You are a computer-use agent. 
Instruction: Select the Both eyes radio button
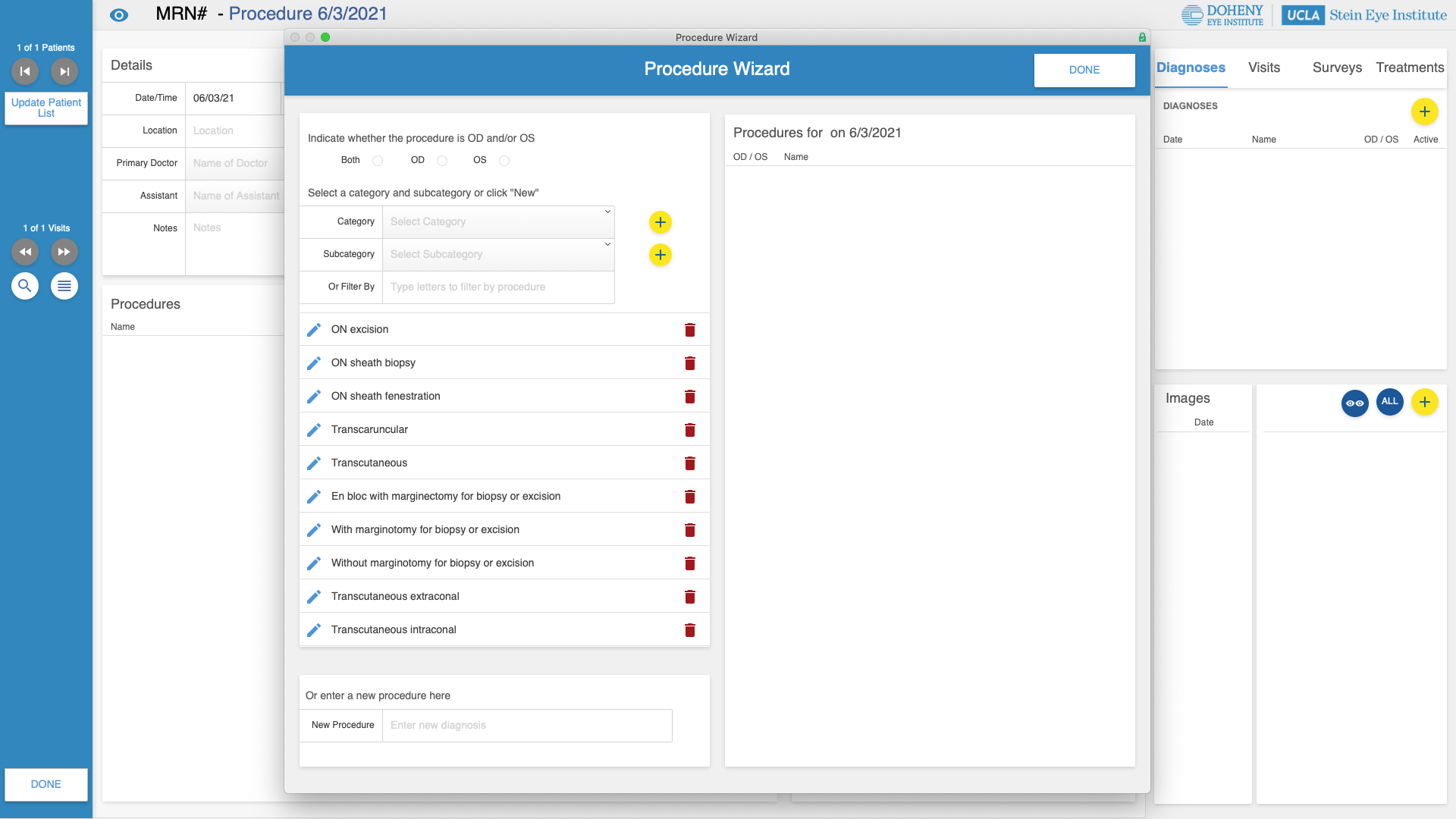pos(378,161)
